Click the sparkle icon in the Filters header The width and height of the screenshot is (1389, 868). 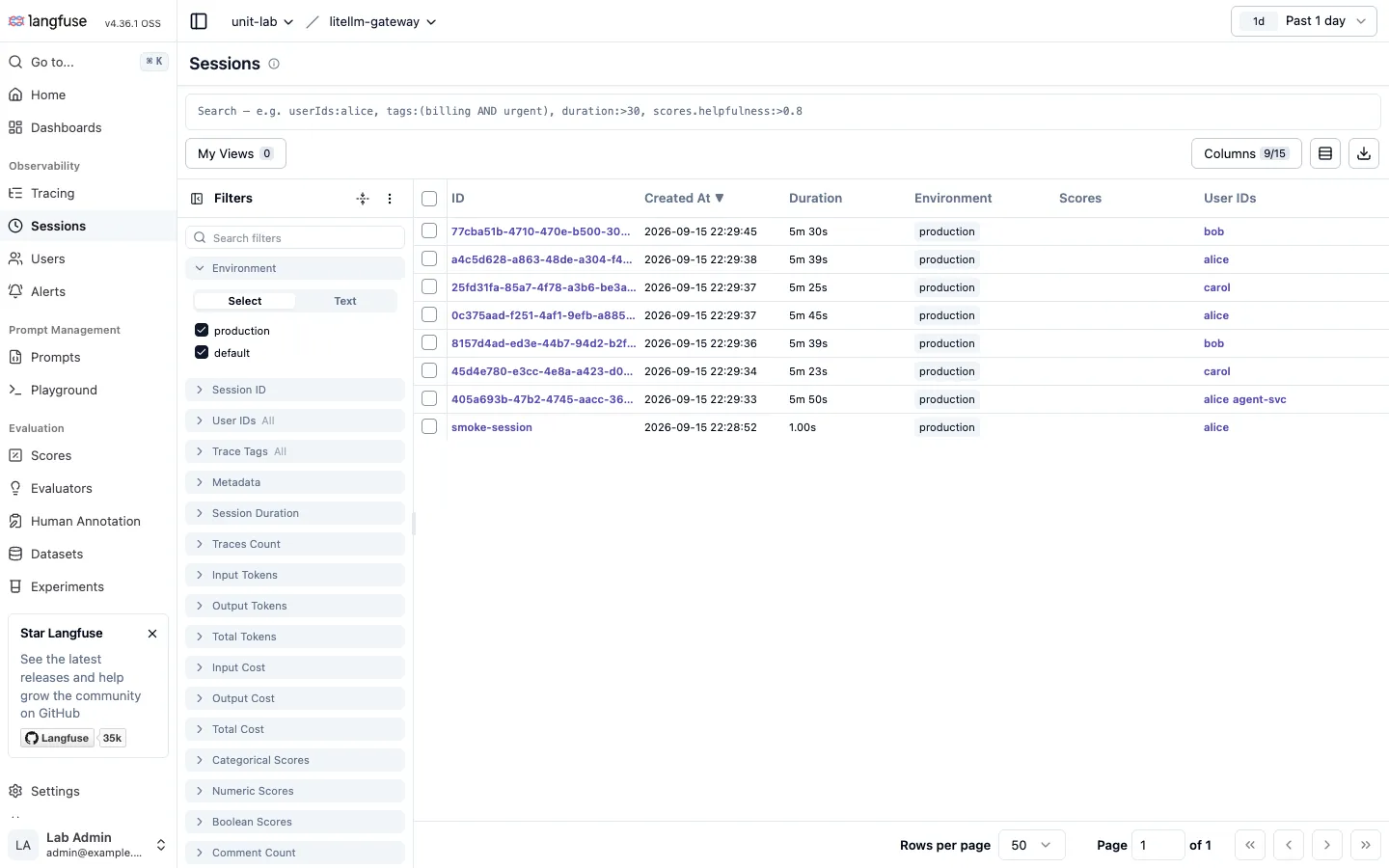tap(363, 199)
